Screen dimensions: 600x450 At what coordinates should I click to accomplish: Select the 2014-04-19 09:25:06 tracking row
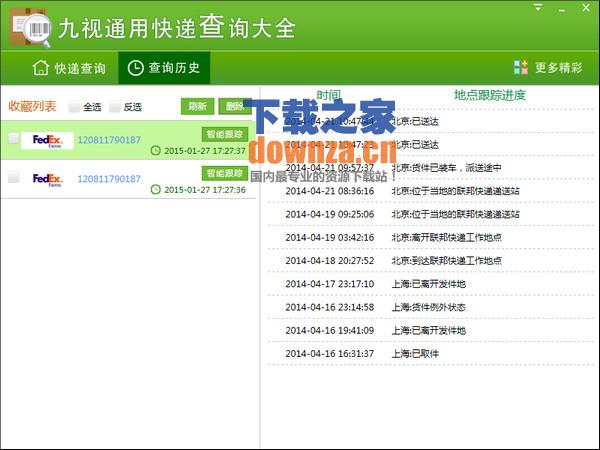pyautogui.click(x=428, y=214)
